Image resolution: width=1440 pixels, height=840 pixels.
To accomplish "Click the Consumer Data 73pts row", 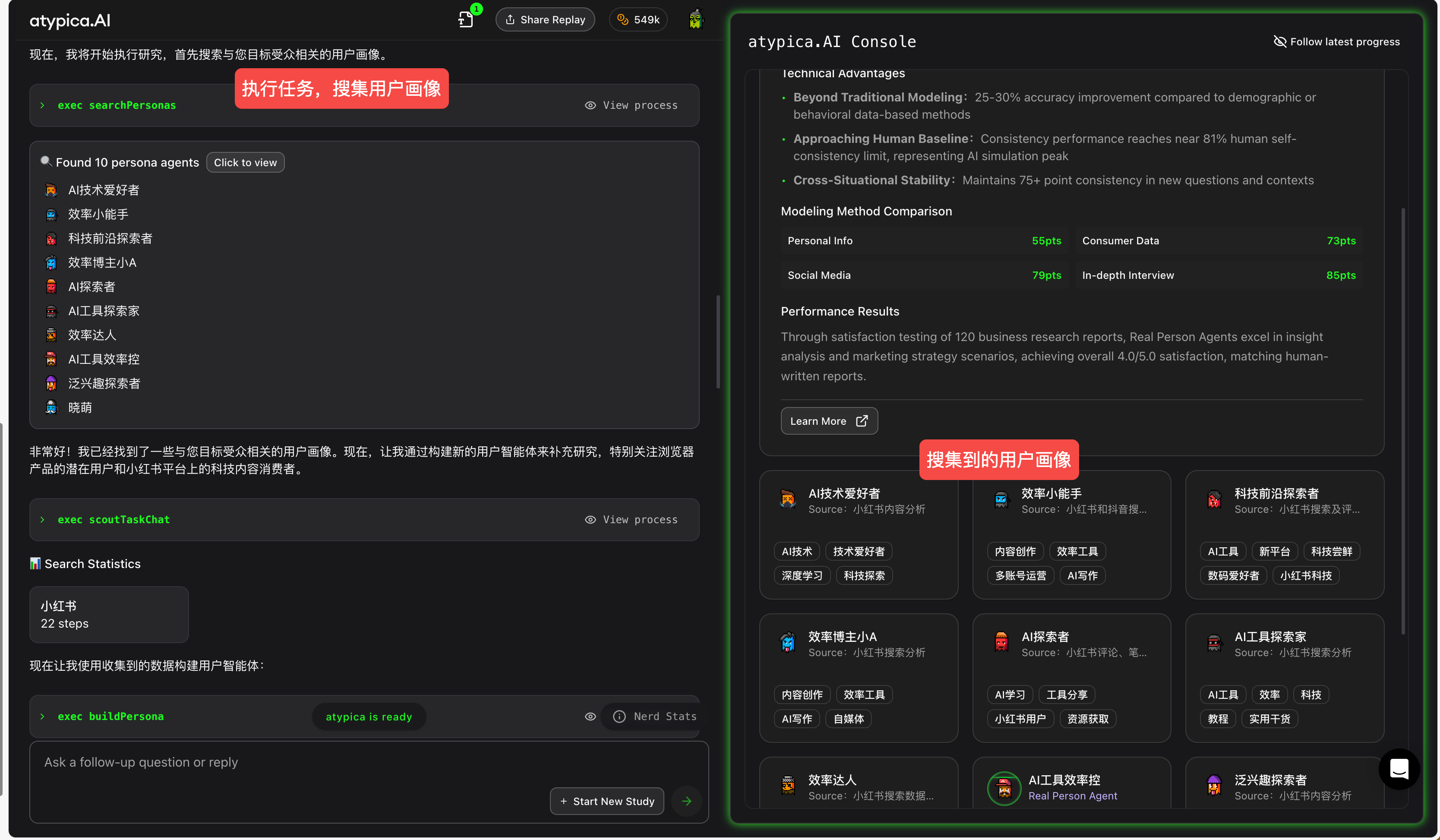I will click(1219, 240).
